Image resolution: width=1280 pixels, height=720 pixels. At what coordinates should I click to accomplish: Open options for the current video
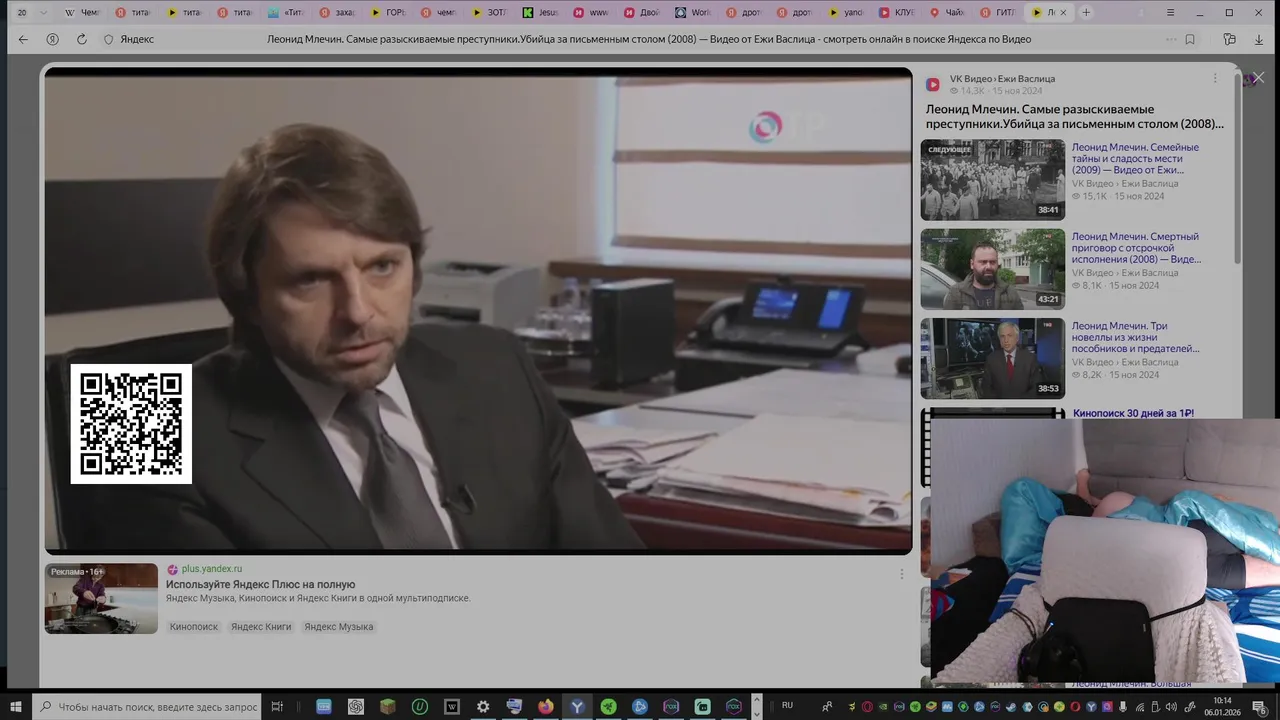(x=1215, y=78)
